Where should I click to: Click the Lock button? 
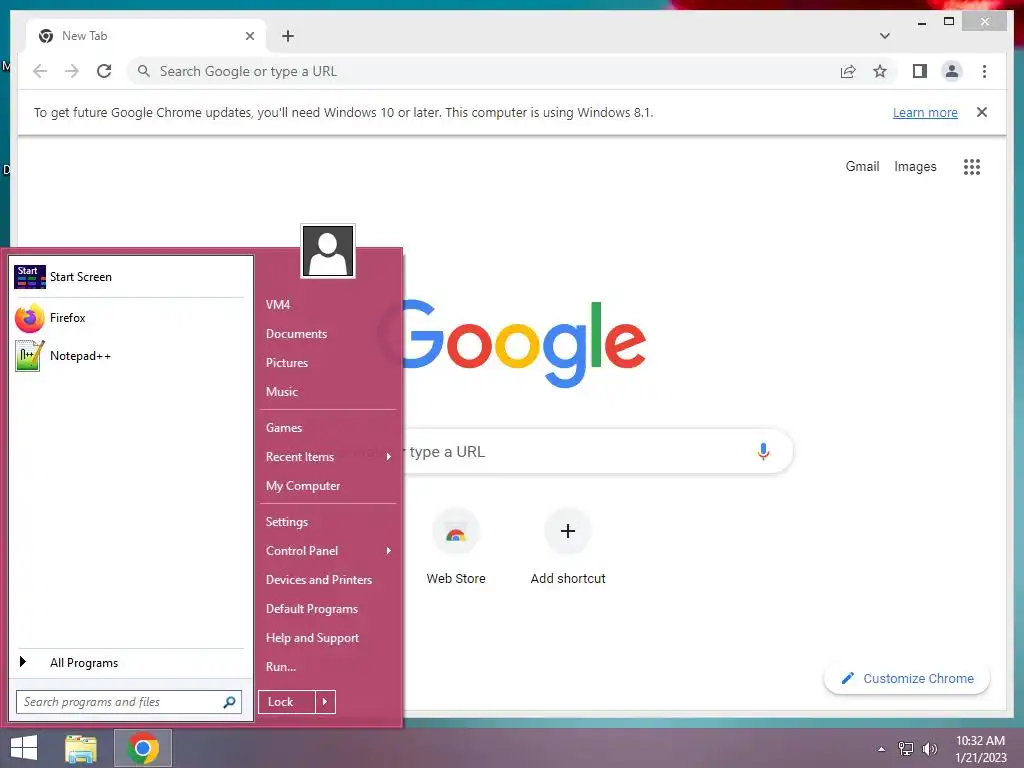287,702
